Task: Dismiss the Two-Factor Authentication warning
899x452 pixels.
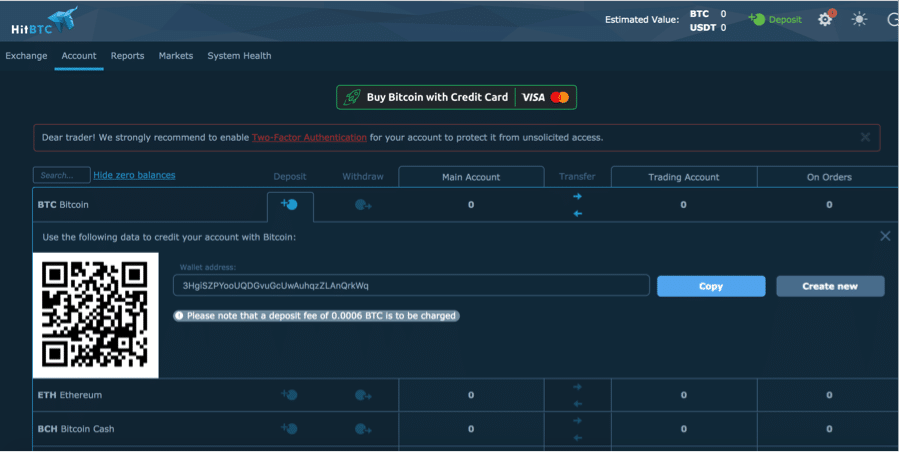Action: point(865,137)
